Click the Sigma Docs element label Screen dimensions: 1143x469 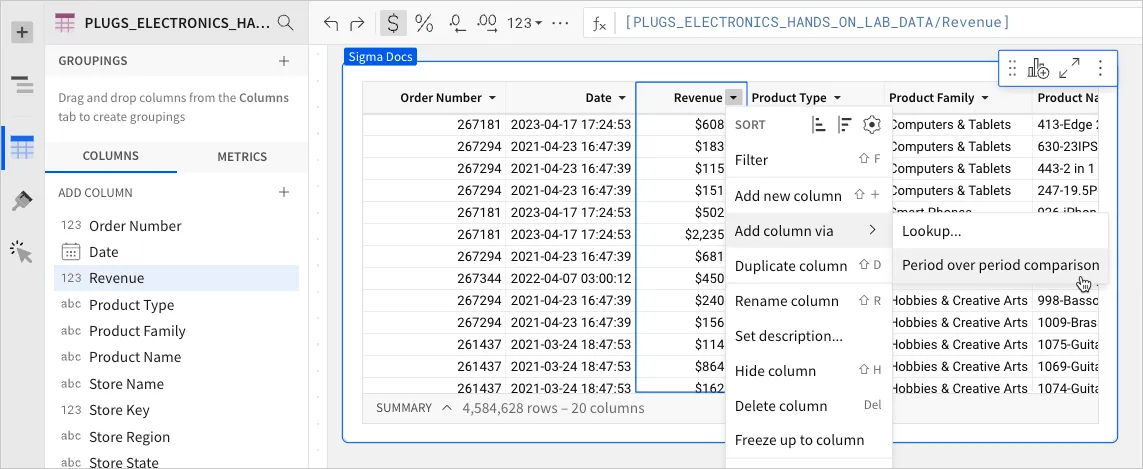click(380, 57)
